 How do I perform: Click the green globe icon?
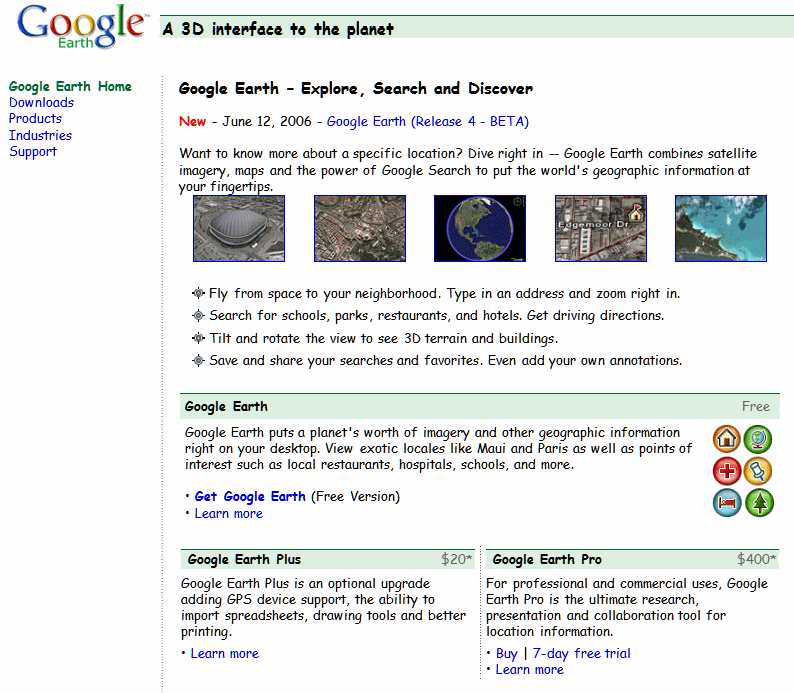(x=758, y=438)
